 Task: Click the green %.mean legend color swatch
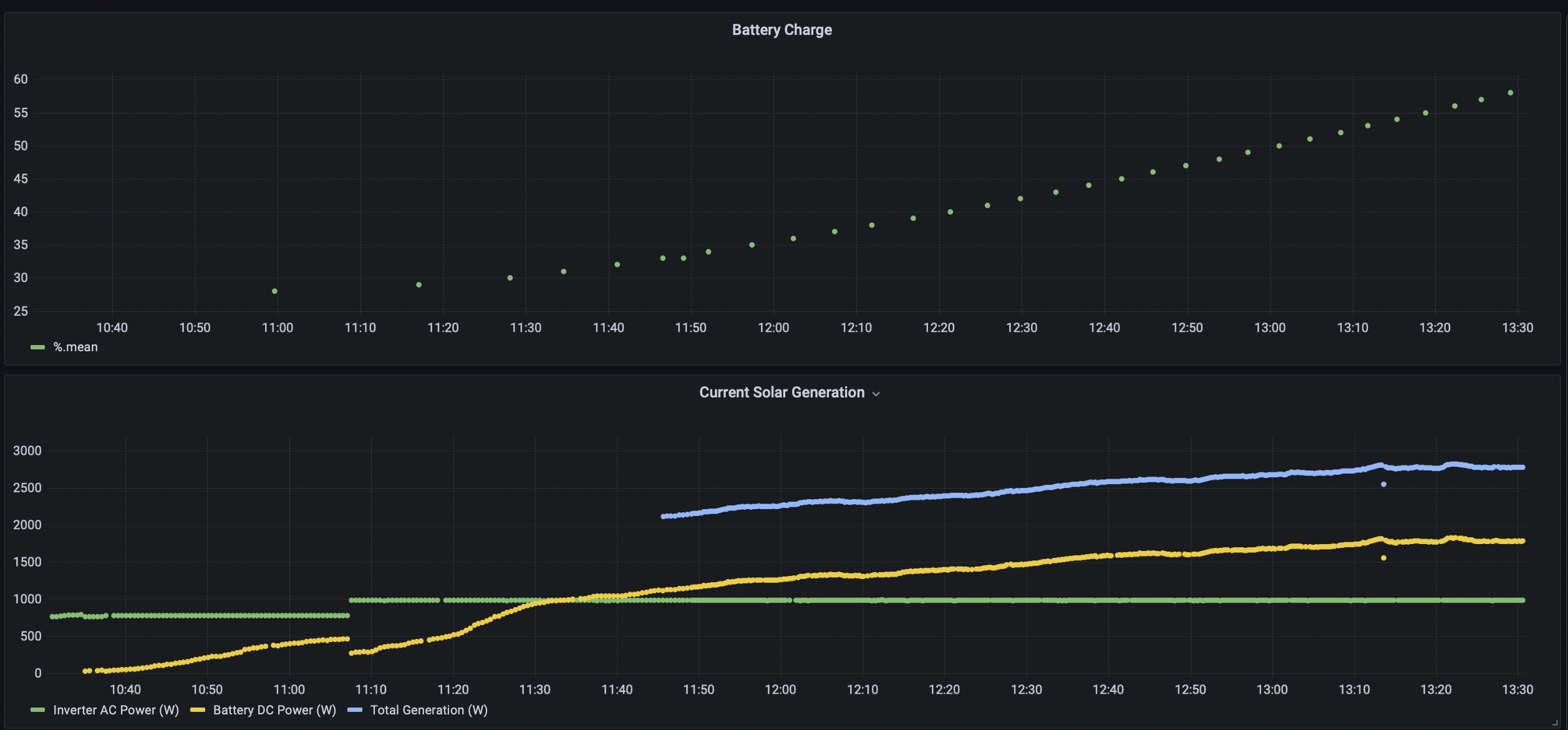coord(37,348)
